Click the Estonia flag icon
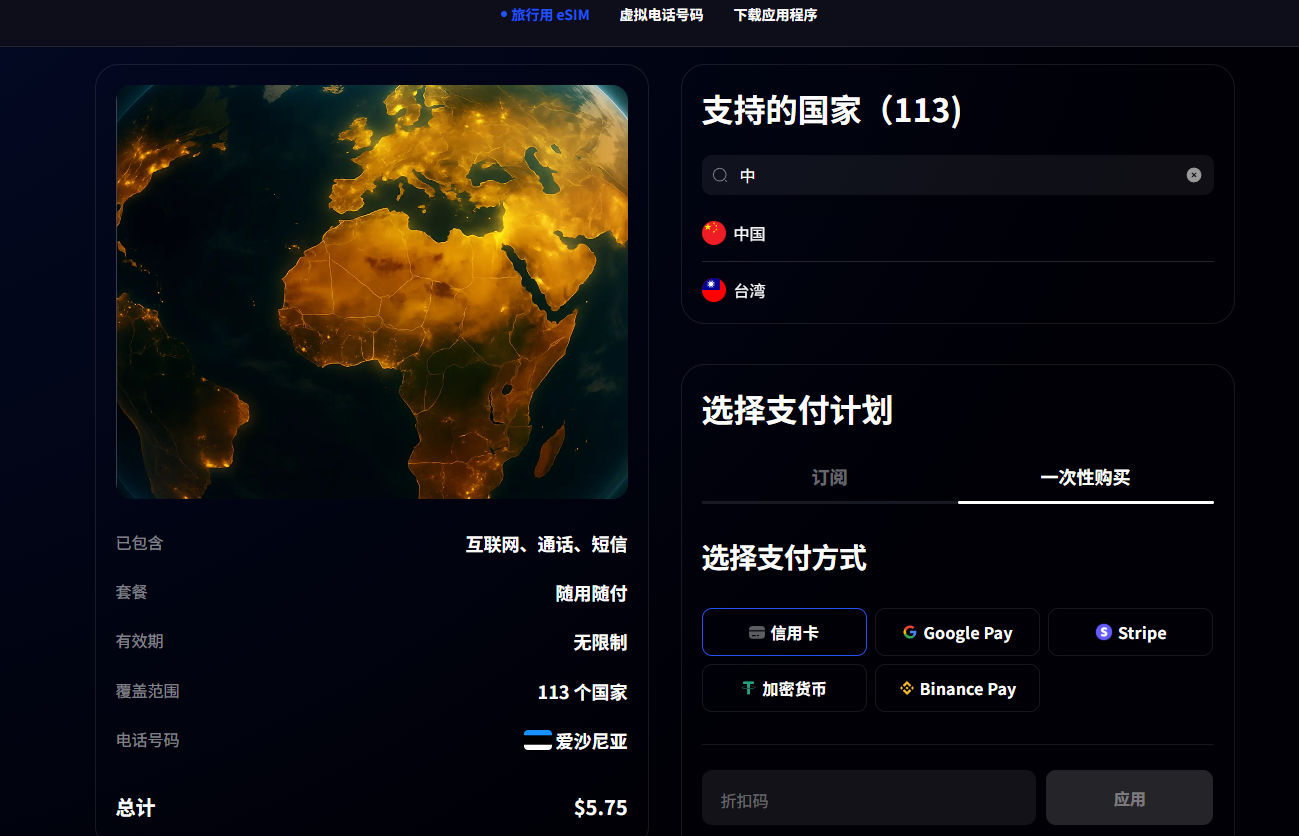The image size is (1299, 836). click(x=538, y=740)
